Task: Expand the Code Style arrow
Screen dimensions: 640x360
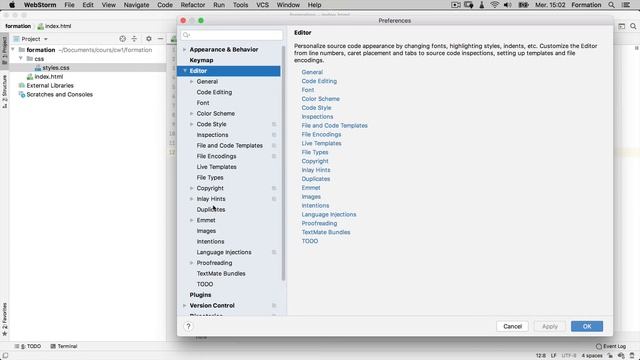Action: click(x=191, y=124)
